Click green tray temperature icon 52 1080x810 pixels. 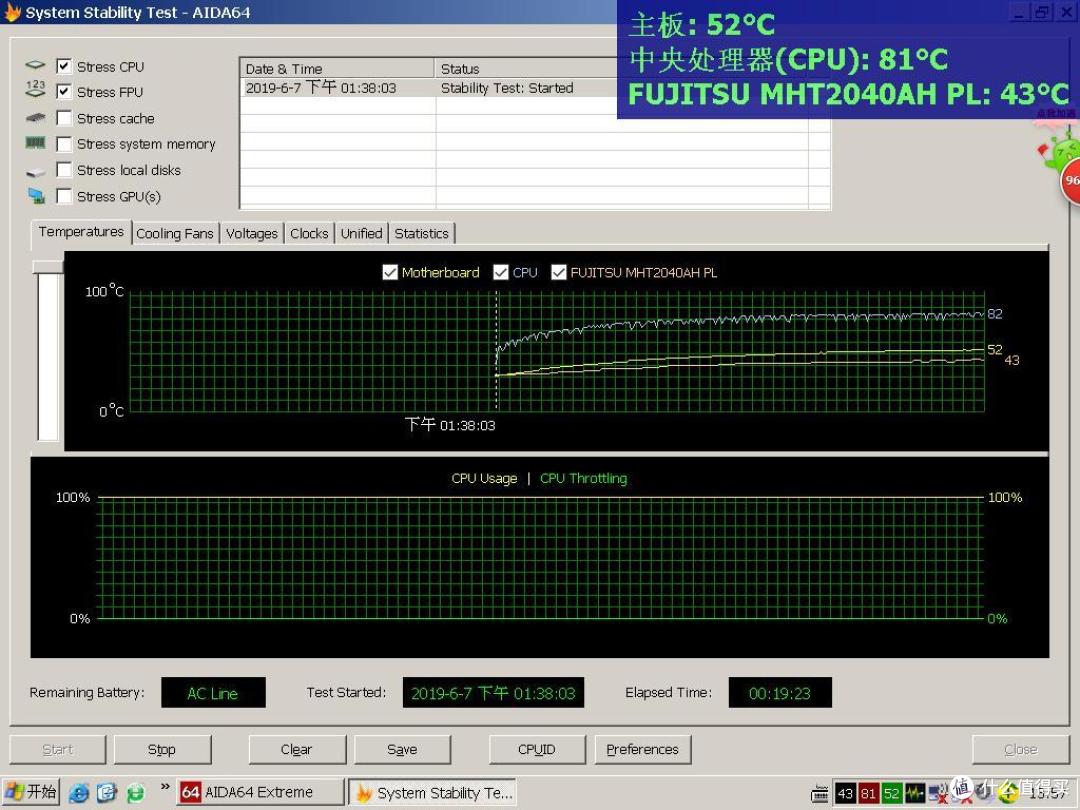(891, 793)
